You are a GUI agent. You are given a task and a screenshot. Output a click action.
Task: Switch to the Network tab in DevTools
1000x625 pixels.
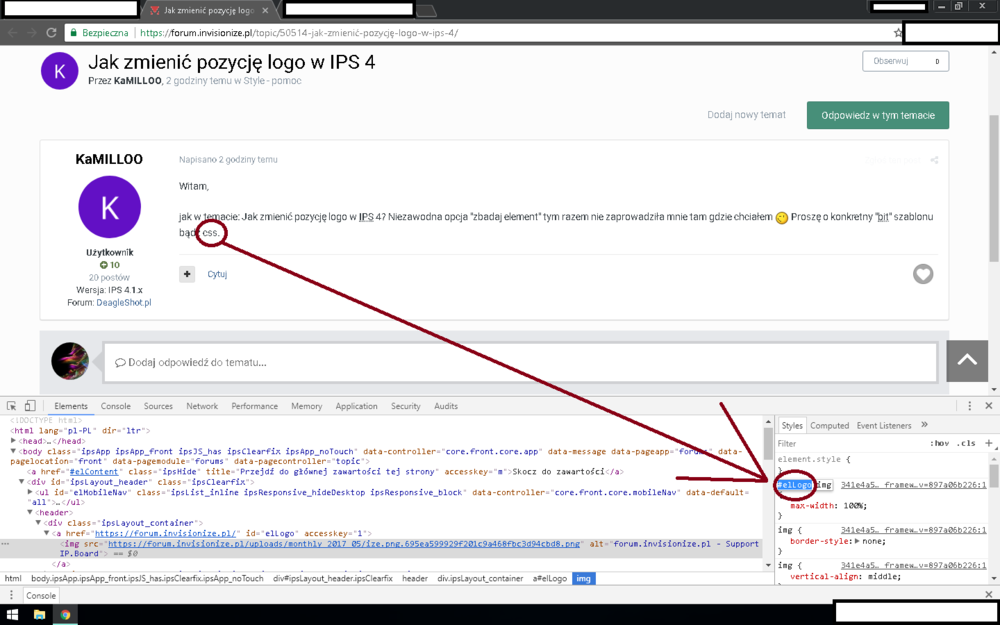pyautogui.click(x=201, y=406)
